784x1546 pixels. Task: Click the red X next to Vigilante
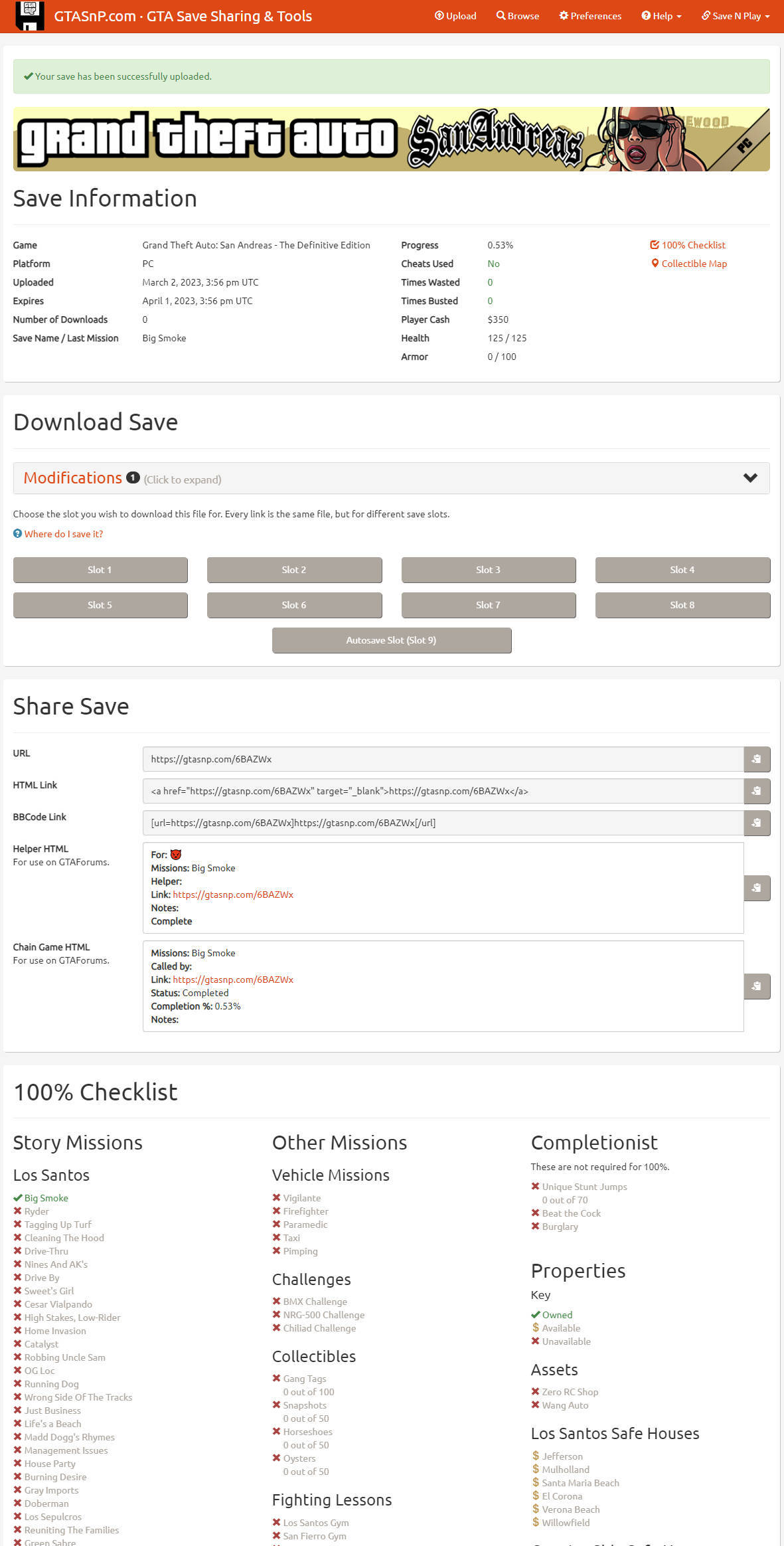[x=277, y=1198]
